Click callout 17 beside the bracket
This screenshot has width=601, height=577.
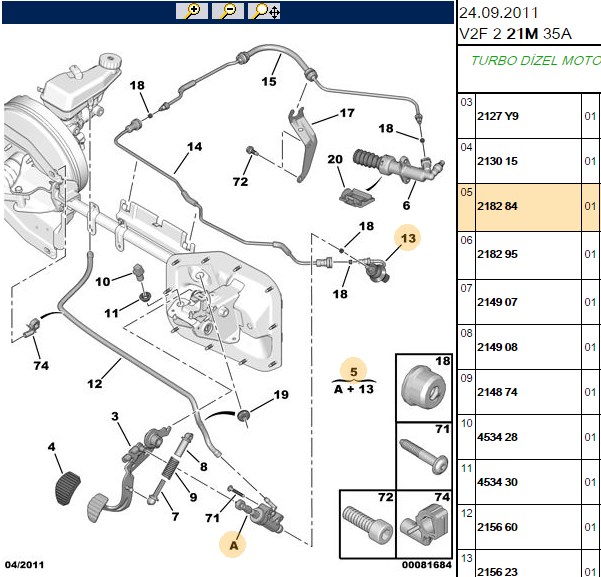point(347,113)
